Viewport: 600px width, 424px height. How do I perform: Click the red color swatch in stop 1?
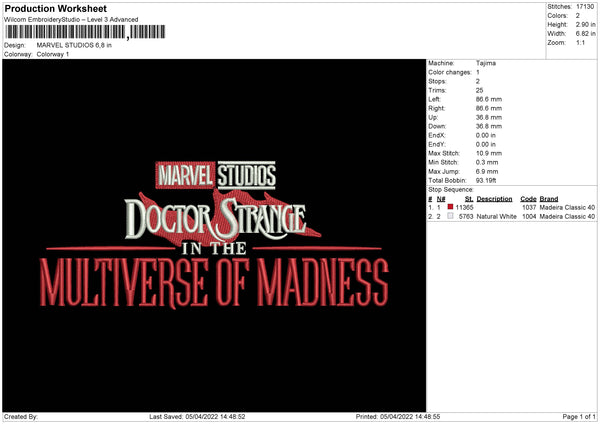451,207
